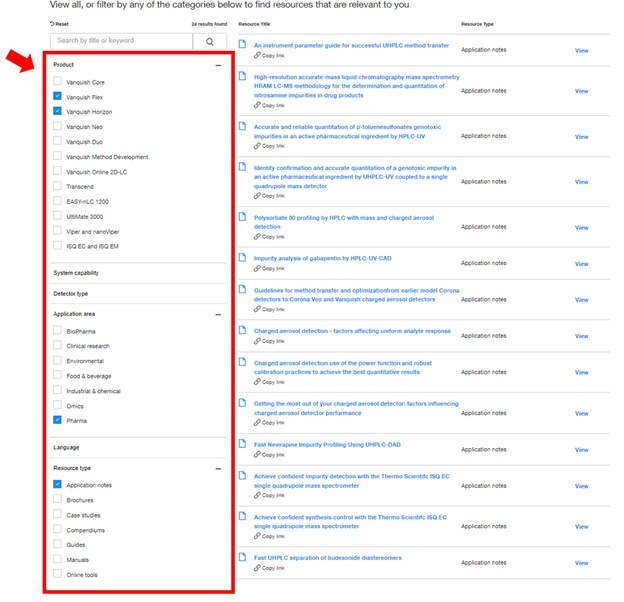Click View for Polysorbate 80 profiling

[581, 228]
